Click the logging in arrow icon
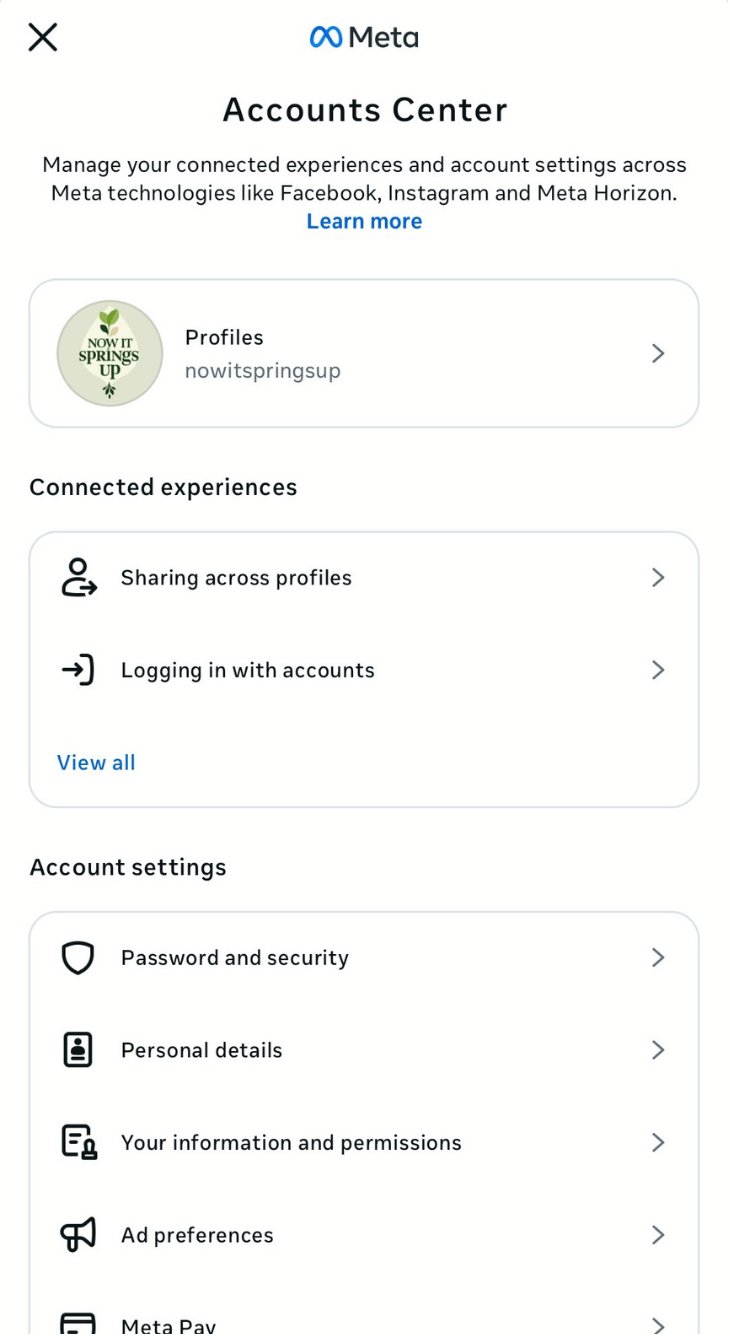 78,670
